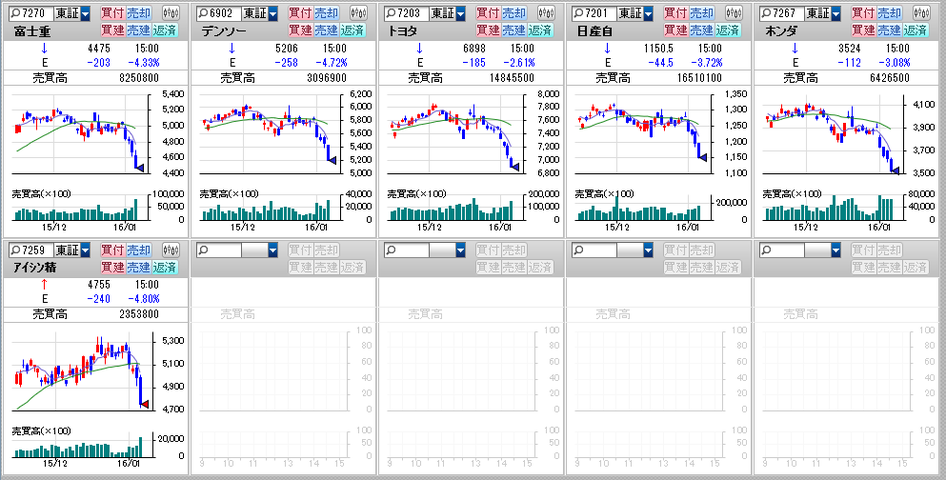Click 買付 button for 富士重

click(x=112, y=13)
